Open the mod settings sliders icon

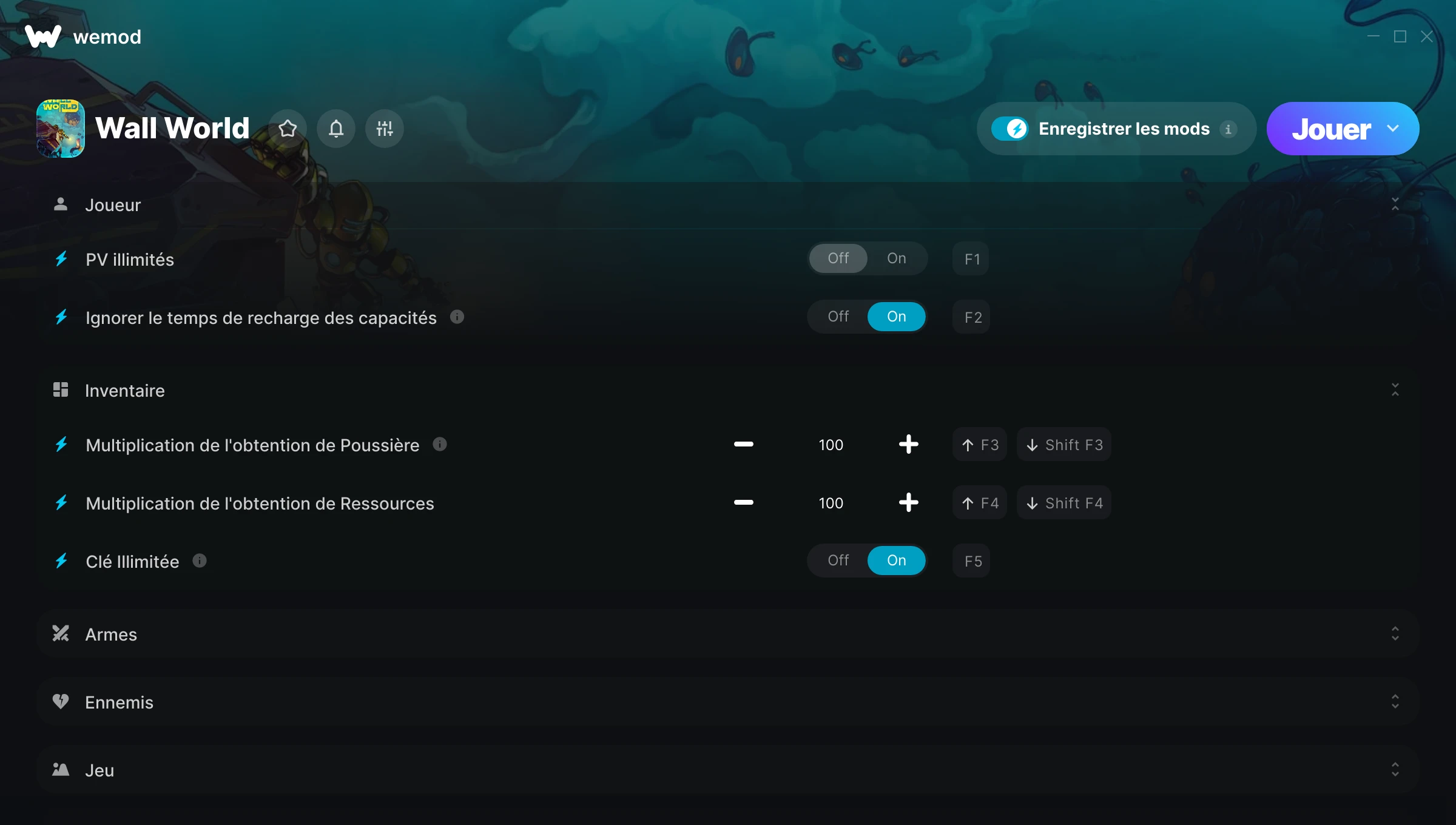point(385,129)
